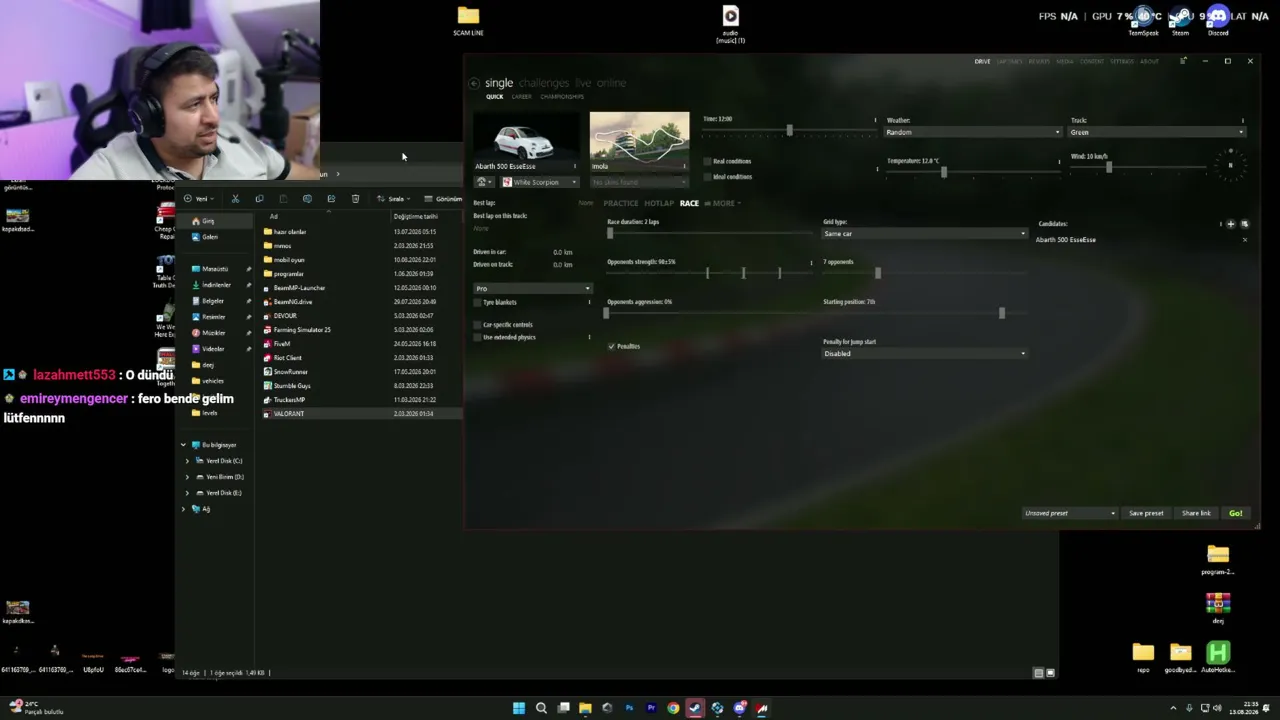The height and width of the screenshot is (720, 1280).
Task: Click the taskbar Search icon
Action: point(541,708)
